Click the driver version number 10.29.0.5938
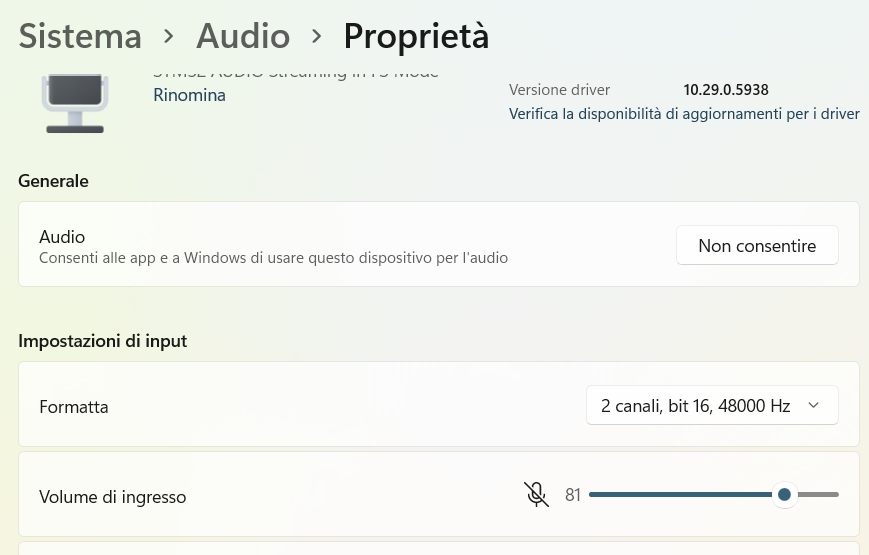The image size is (869, 555). (x=725, y=90)
